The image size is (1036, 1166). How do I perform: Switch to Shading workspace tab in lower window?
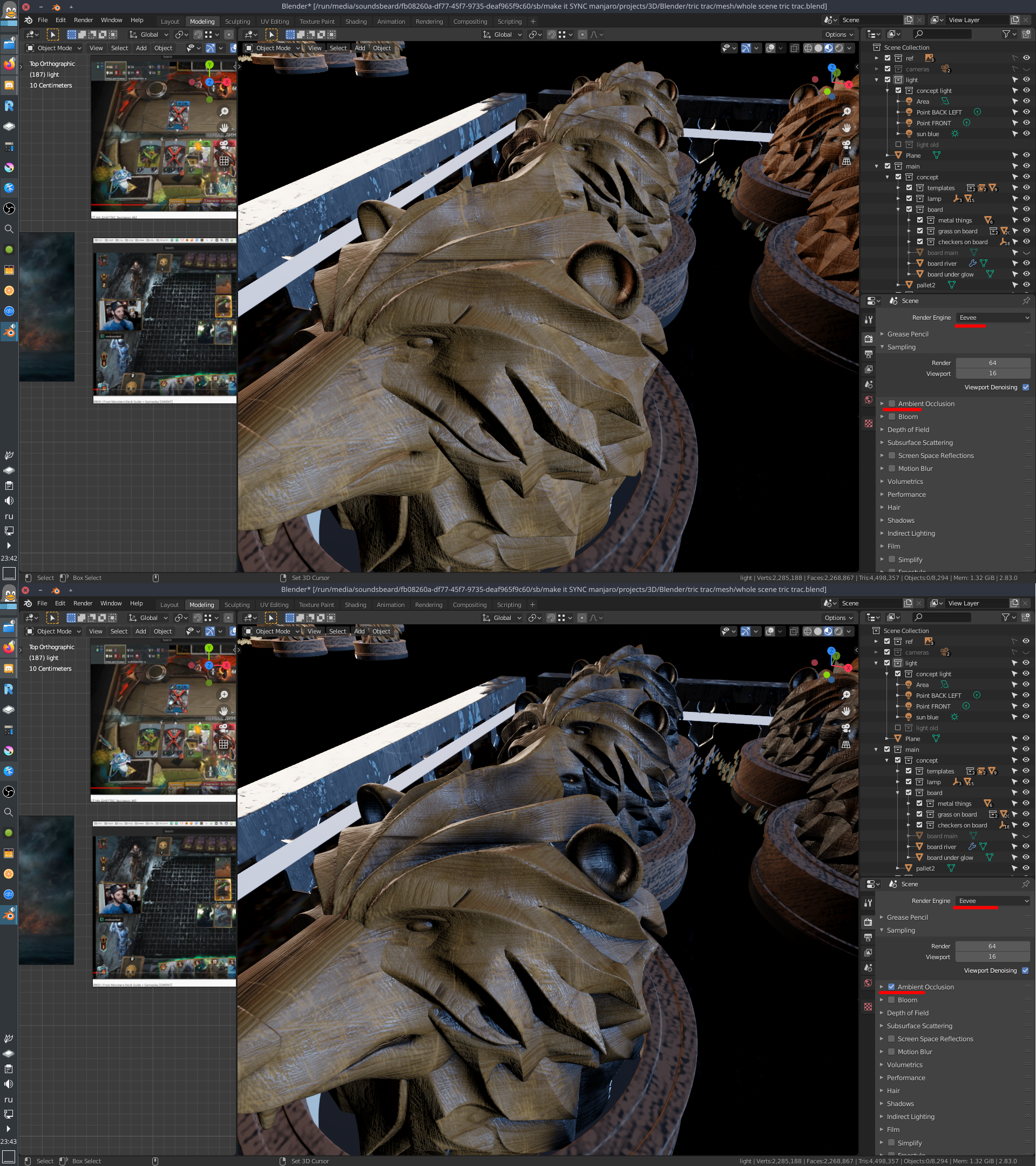[356, 605]
